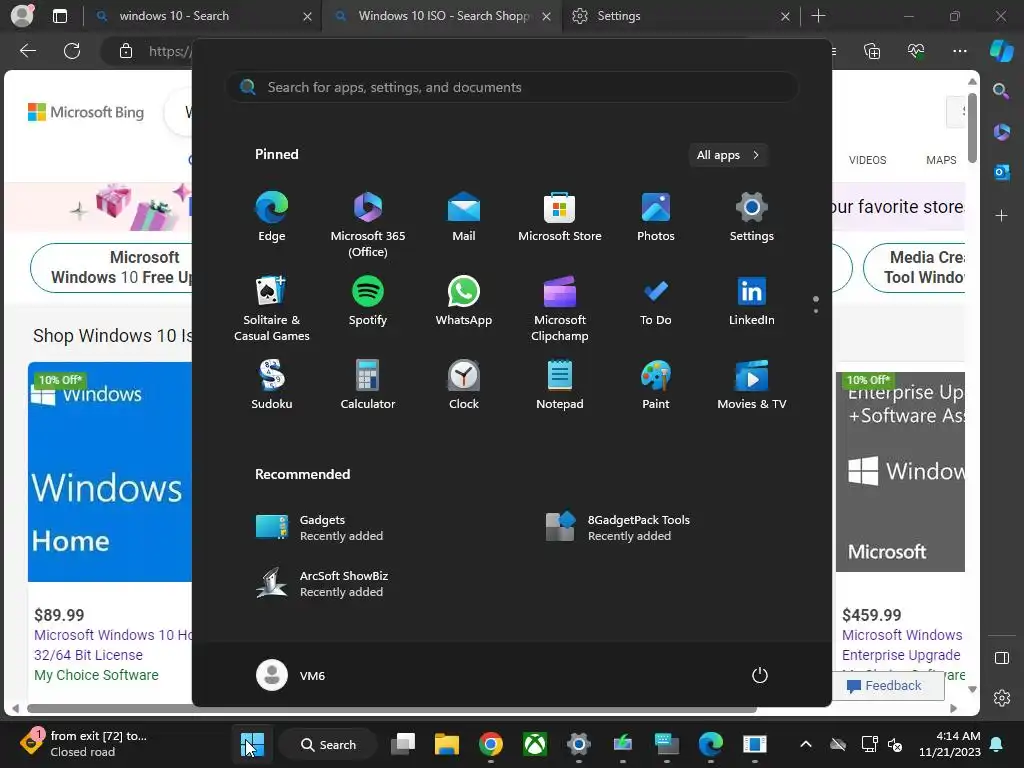
Task: Open the notification bell
Action: pyautogui.click(x=997, y=744)
